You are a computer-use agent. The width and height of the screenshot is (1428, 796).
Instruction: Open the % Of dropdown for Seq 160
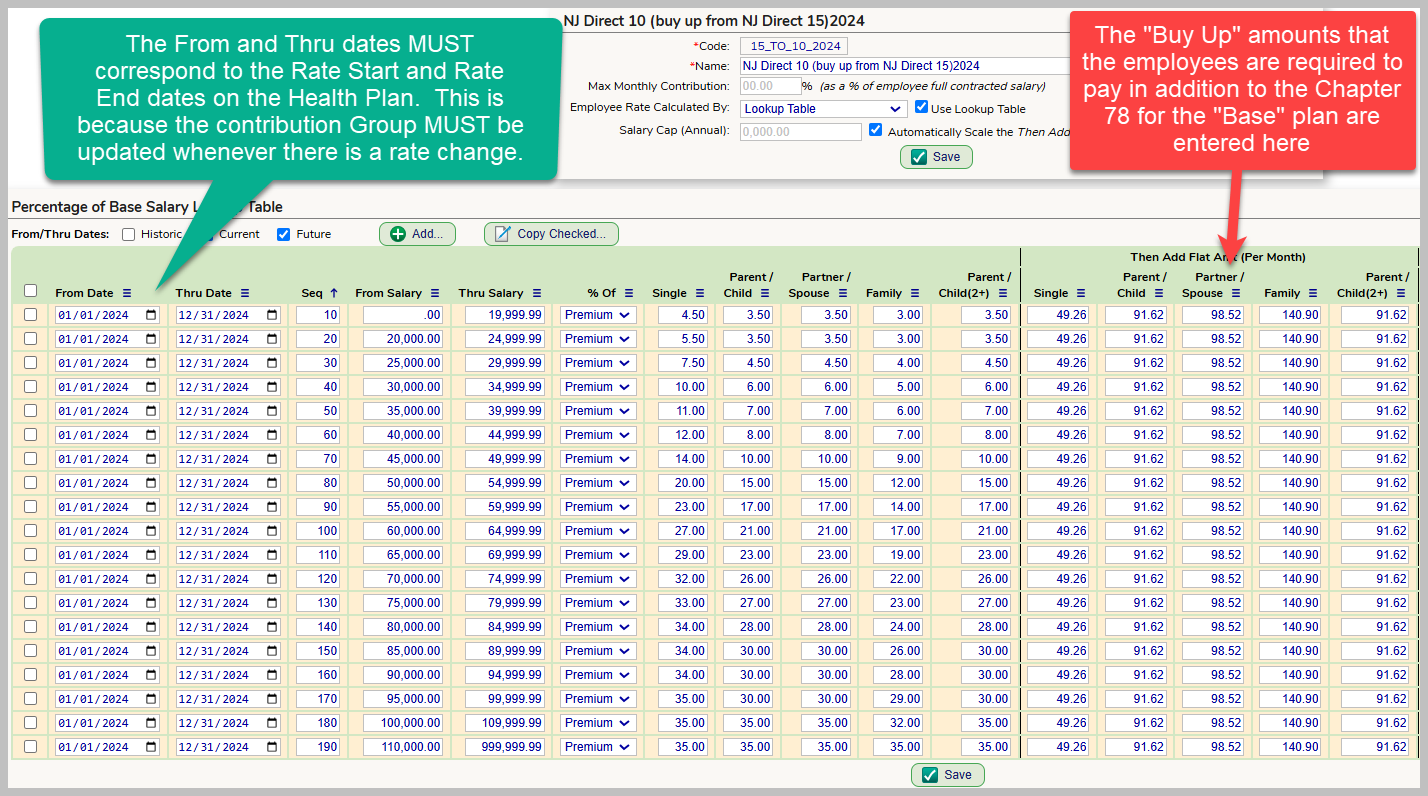[598, 675]
